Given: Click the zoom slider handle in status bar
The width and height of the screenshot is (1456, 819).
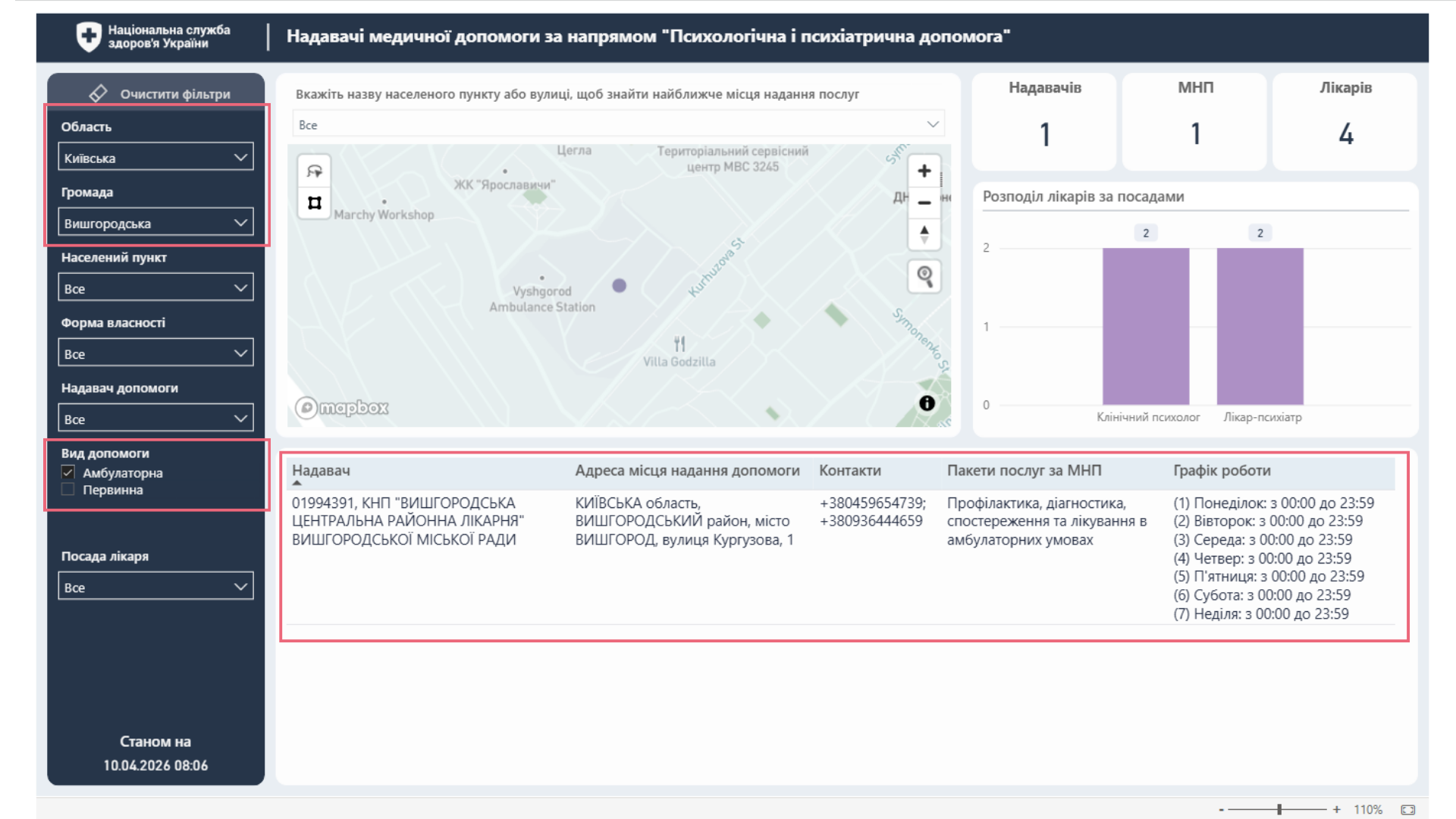Looking at the screenshot, I should (x=1279, y=810).
